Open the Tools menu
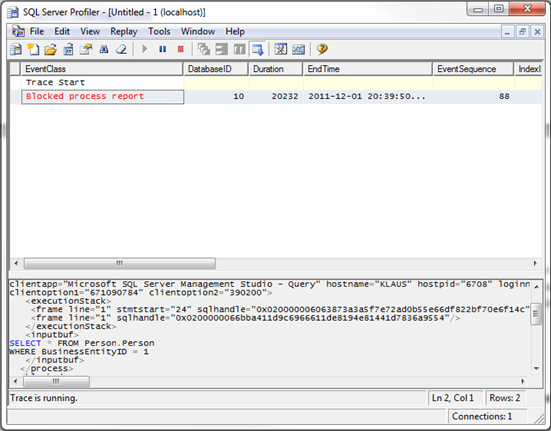 [x=159, y=32]
